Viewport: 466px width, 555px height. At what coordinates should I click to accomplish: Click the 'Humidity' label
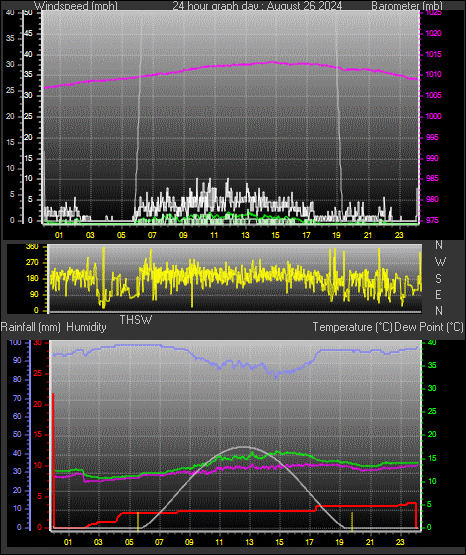(x=86, y=327)
